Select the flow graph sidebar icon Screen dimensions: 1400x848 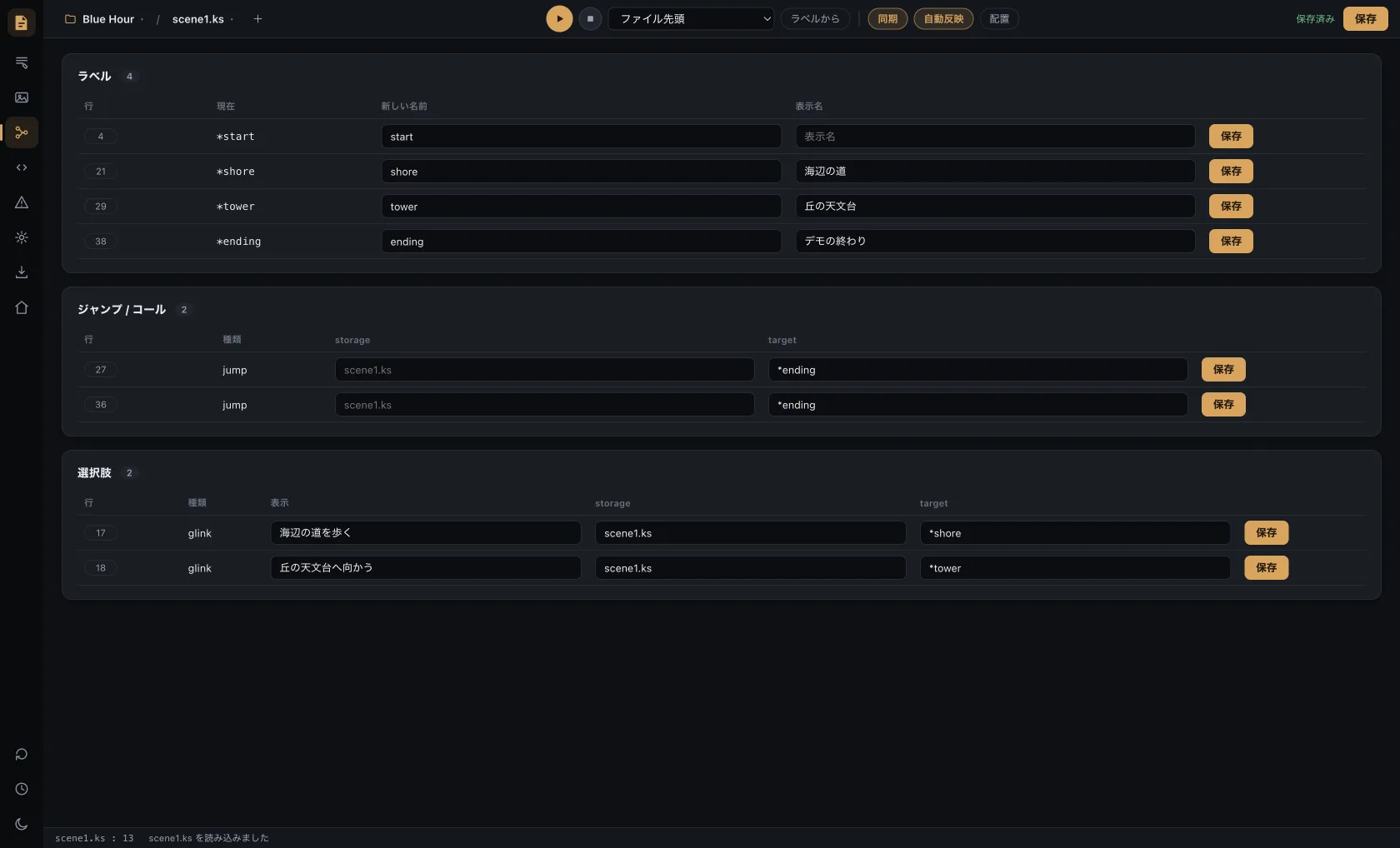[x=22, y=132]
